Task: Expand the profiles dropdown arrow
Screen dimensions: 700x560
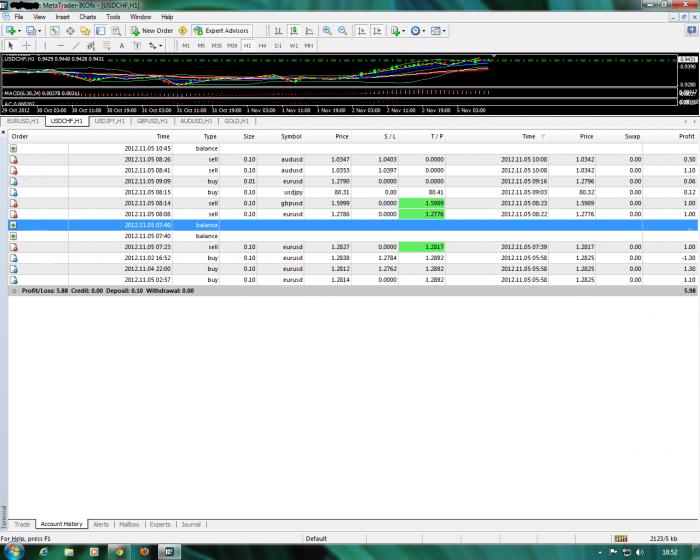Action: (39, 31)
